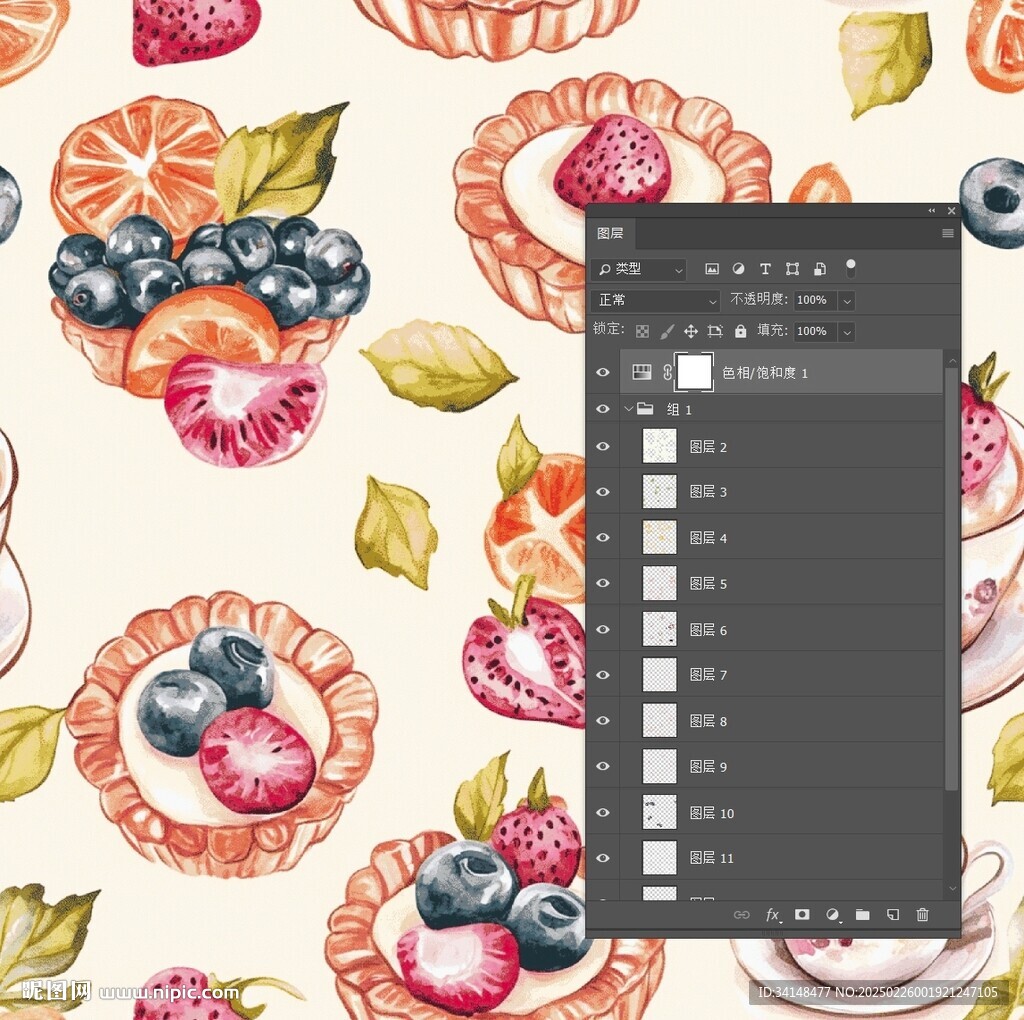Image resolution: width=1024 pixels, height=1020 pixels.
Task: Hide 图层 9 eye icon
Action: (602, 766)
